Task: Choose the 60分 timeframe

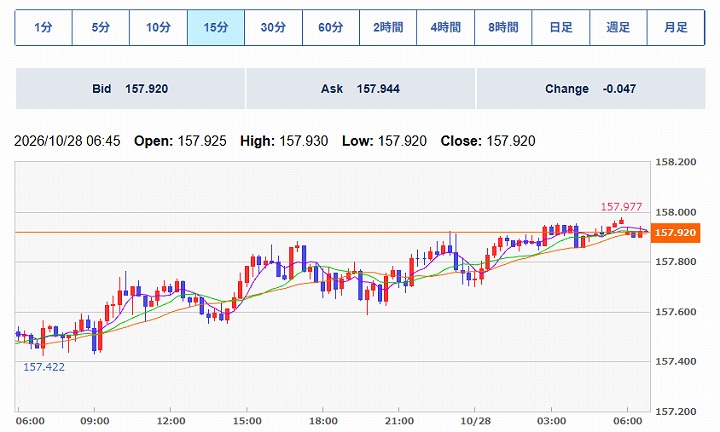Action: pyautogui.click(x=331, y=28)
